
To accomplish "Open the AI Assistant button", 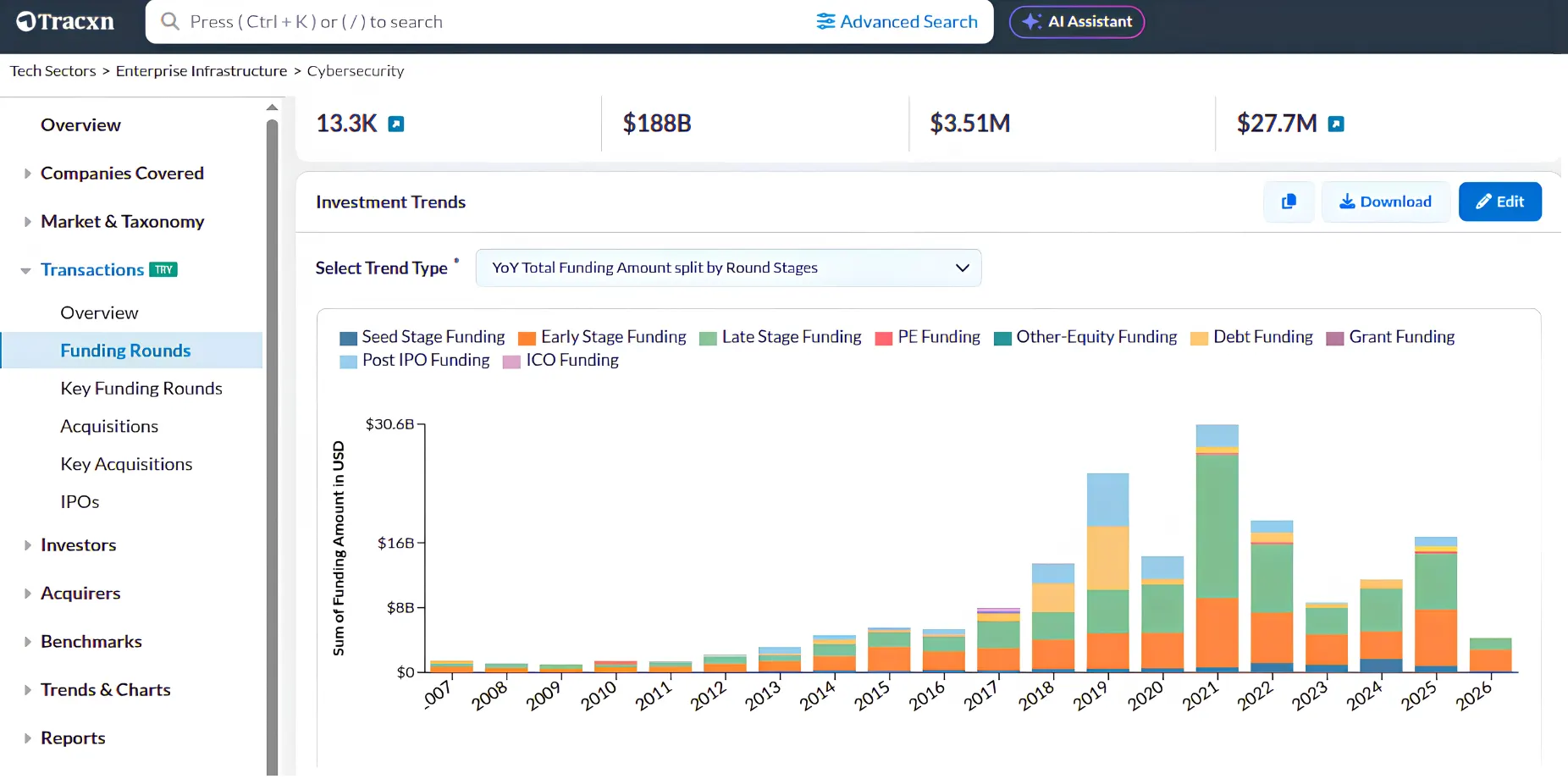I will pyautogui.click(x=1076, y=22).
